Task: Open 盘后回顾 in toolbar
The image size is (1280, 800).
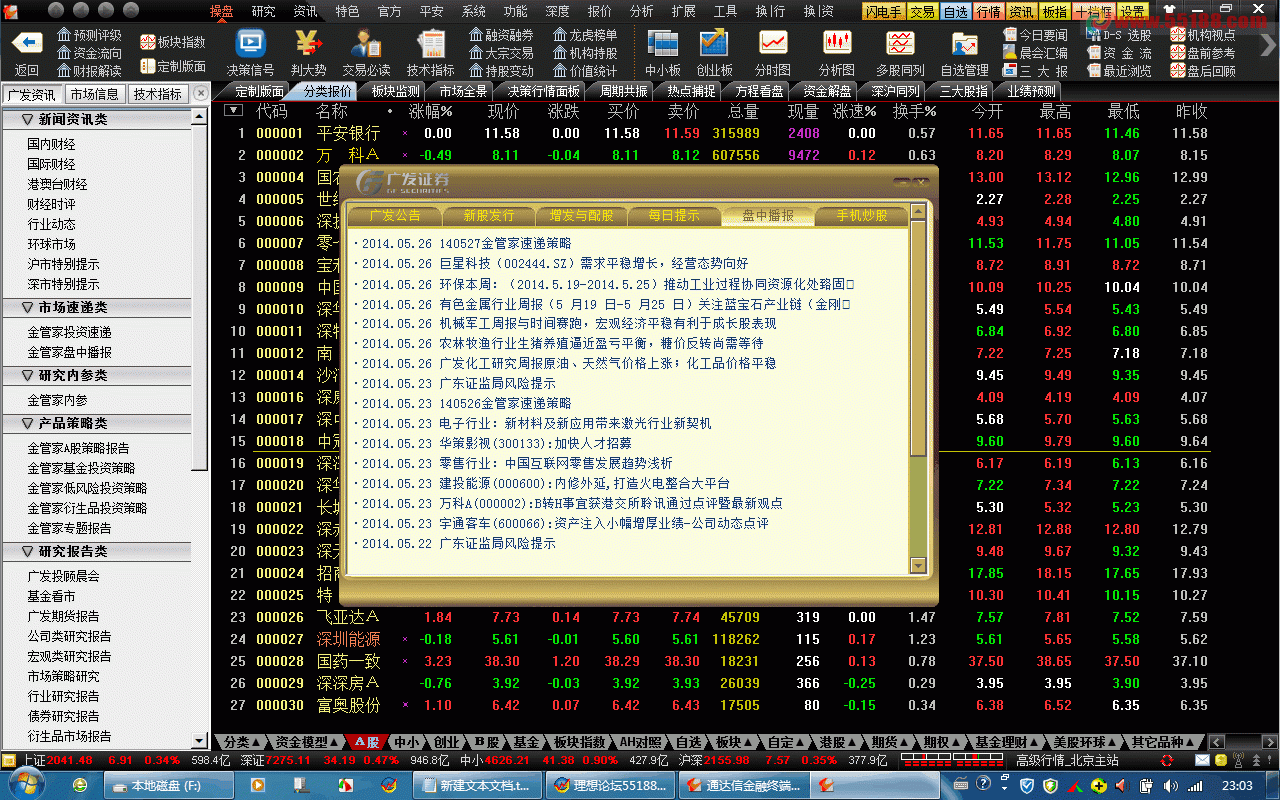Action: pos(1203,71)
